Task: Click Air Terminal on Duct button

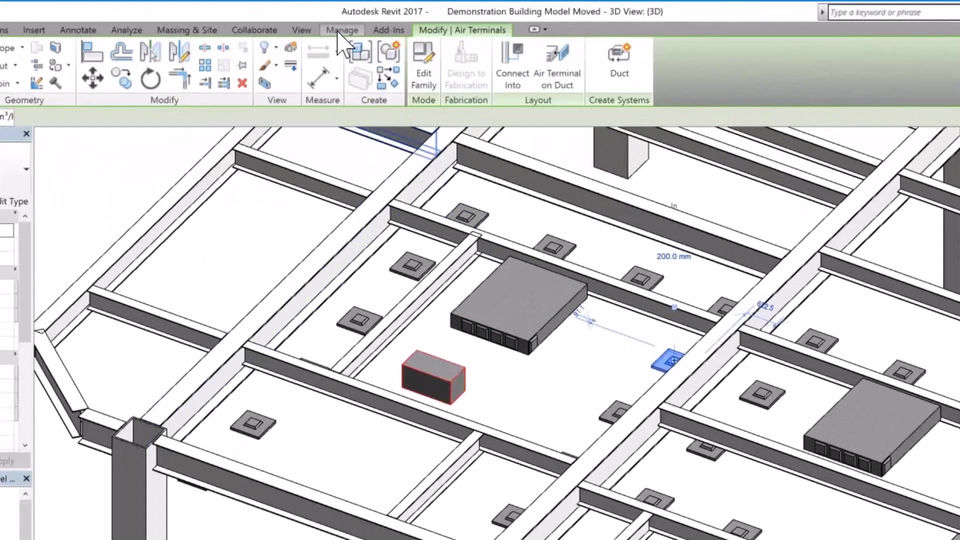Action: 557,66
